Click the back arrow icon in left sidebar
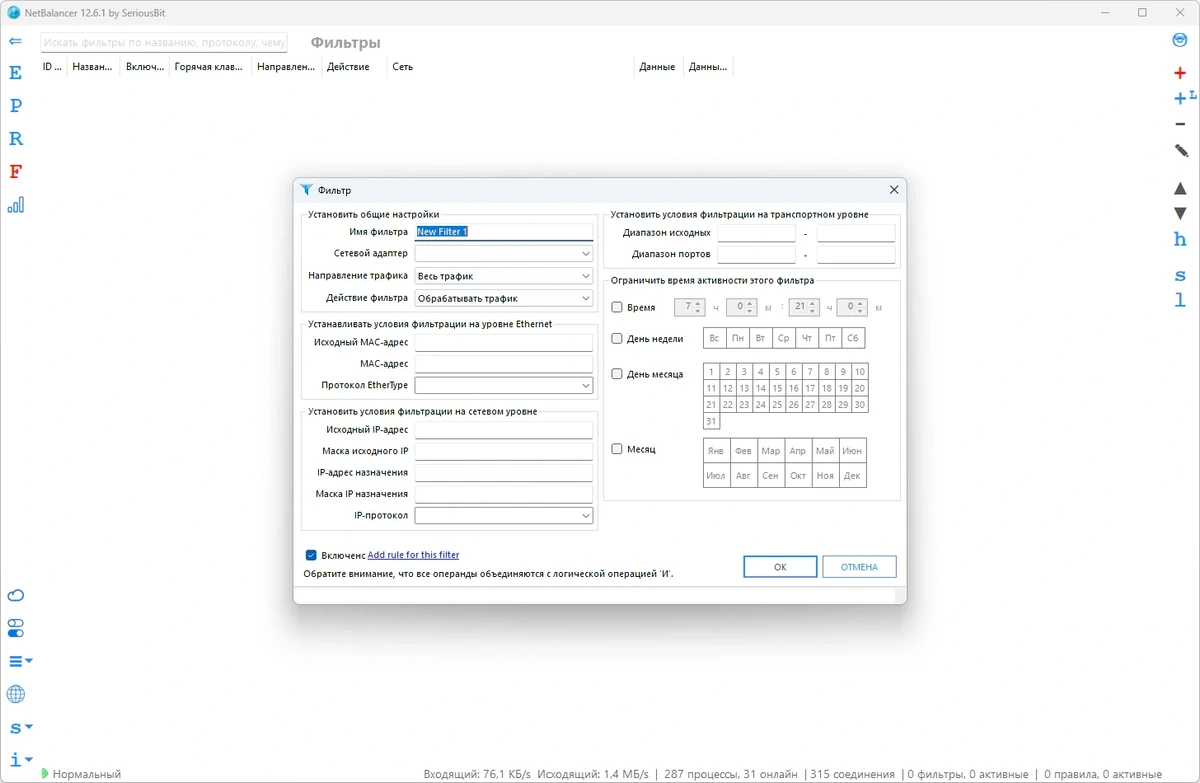Screen dimensions: 1200x783 coord(15,41)
